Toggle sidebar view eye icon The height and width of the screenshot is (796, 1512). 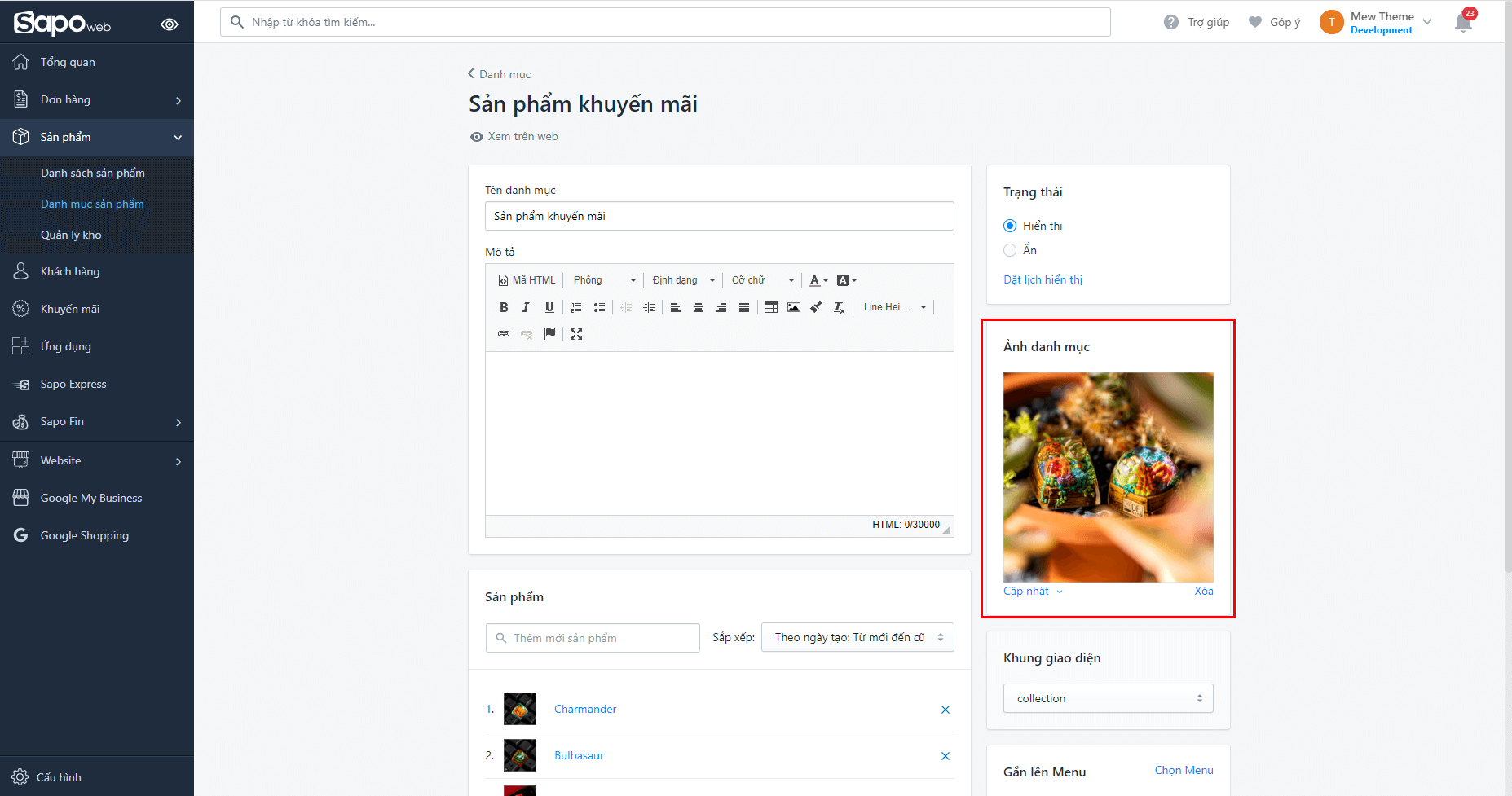point(170,24)
